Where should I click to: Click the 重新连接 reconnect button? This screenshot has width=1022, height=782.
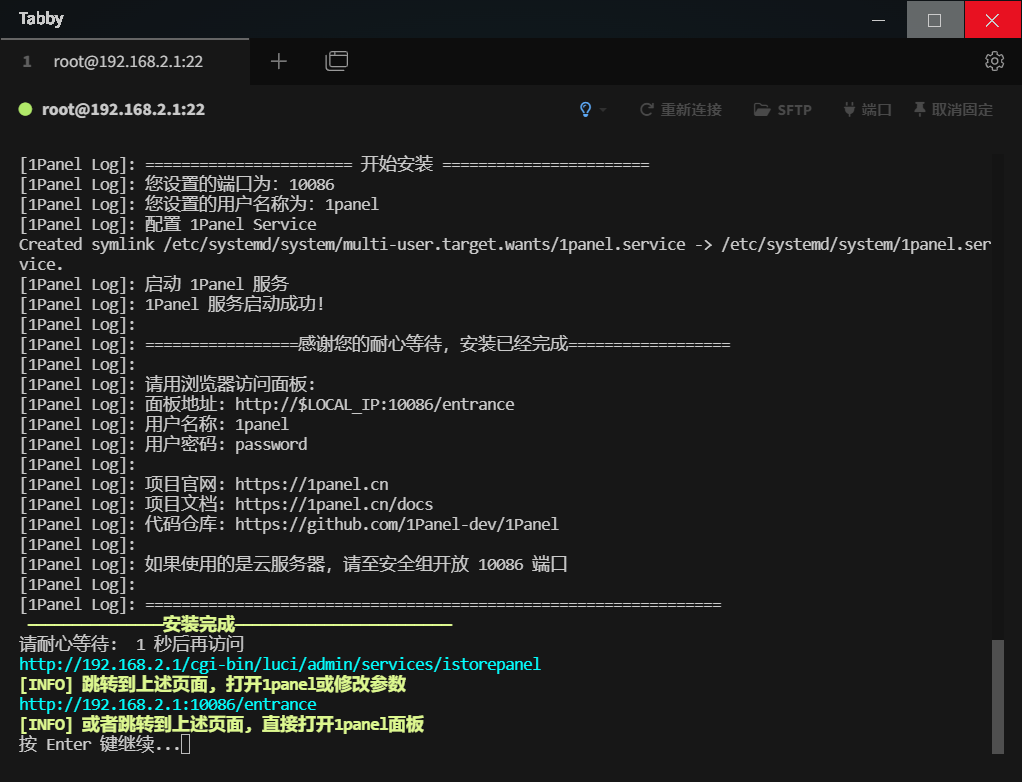[x=680, y=109]
